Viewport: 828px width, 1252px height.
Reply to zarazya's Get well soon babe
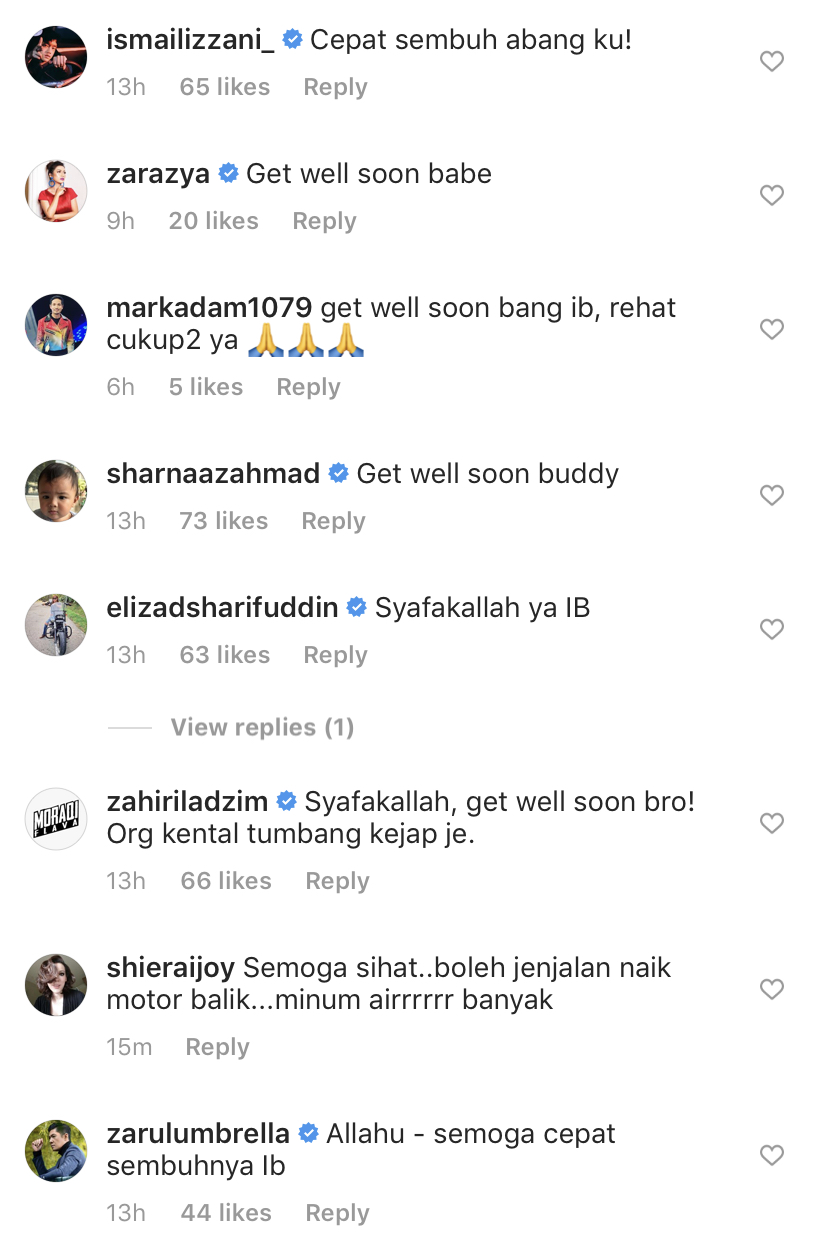[324, 221]
